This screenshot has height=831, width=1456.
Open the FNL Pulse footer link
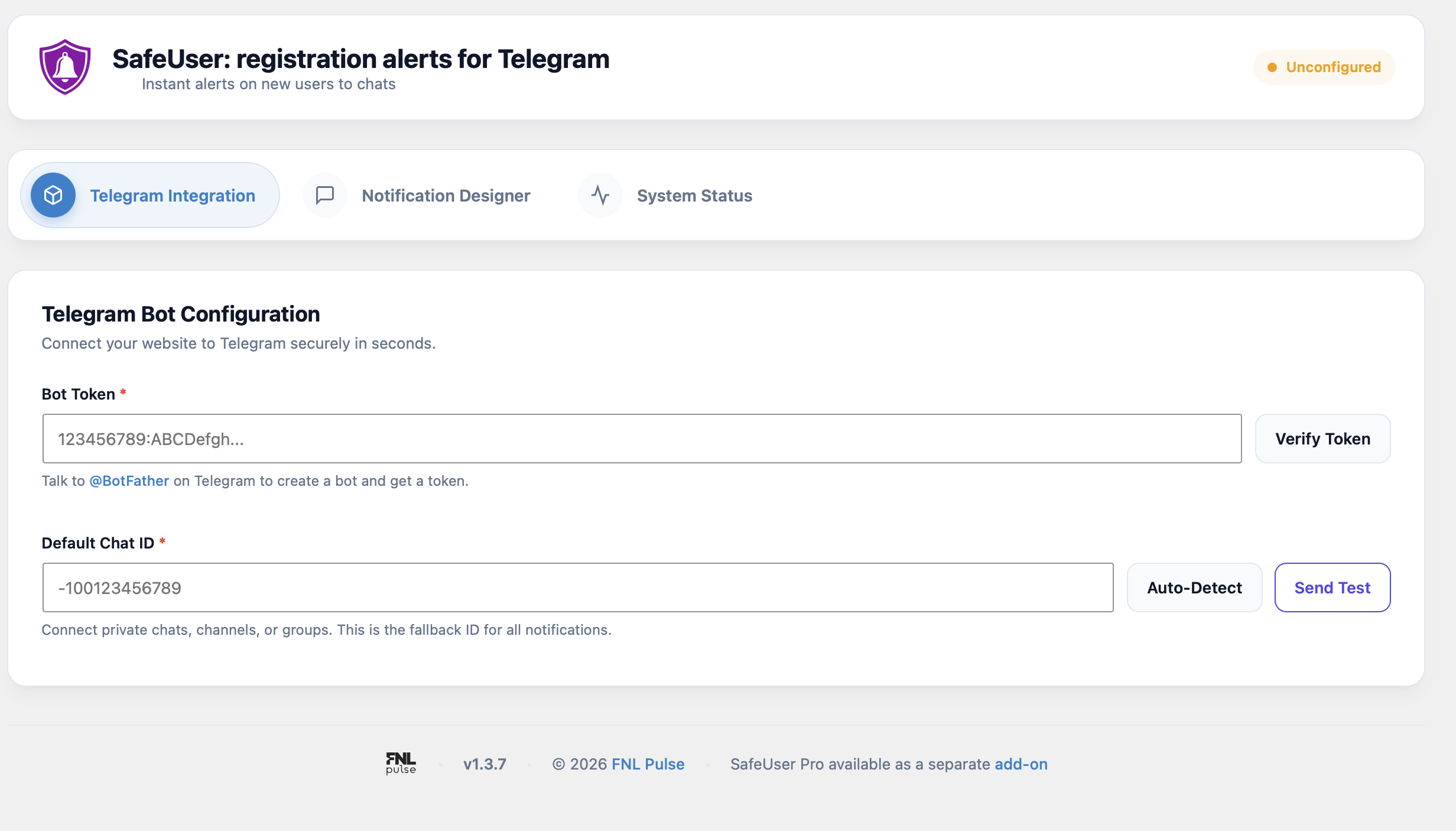click(x=648, y=764)
